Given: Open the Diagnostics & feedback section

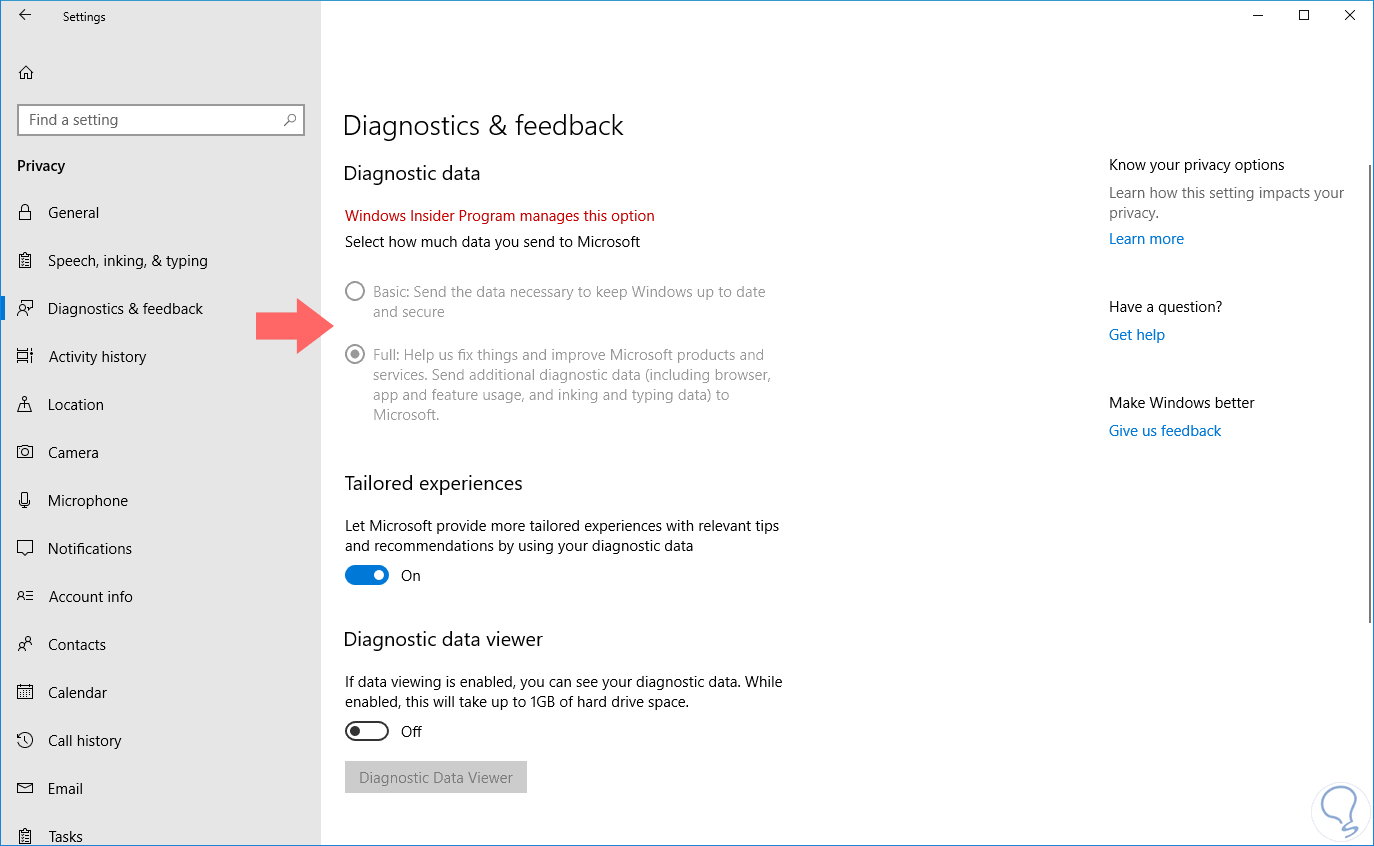Looking at the screenshot, I should (160, 308).
